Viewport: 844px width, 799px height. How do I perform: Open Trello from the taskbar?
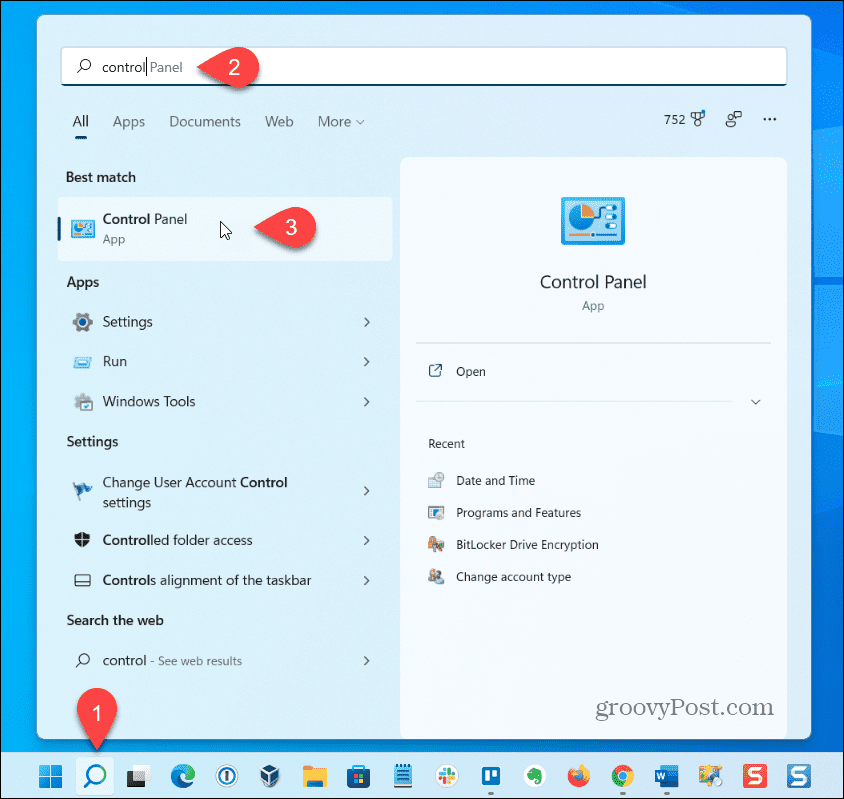(x=490, y=775)
